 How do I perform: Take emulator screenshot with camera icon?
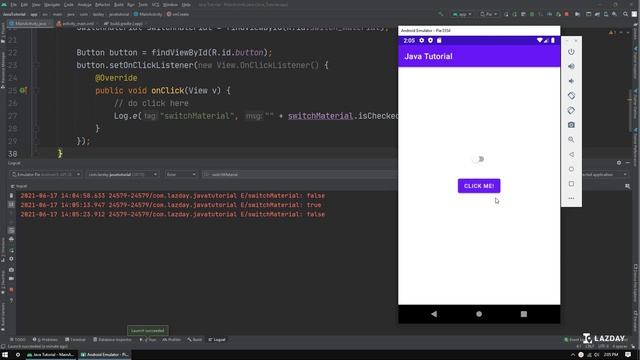tap(571, 125)
